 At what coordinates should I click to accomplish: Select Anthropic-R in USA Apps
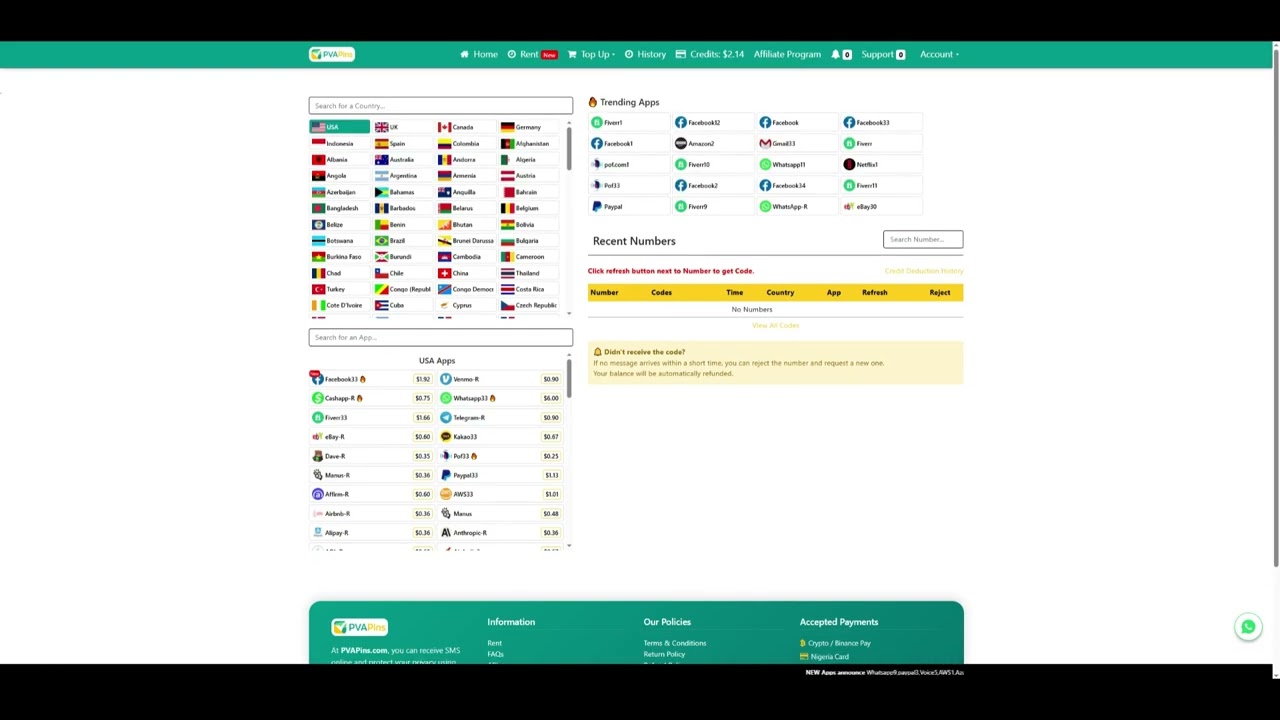click(x=500, y=532)
